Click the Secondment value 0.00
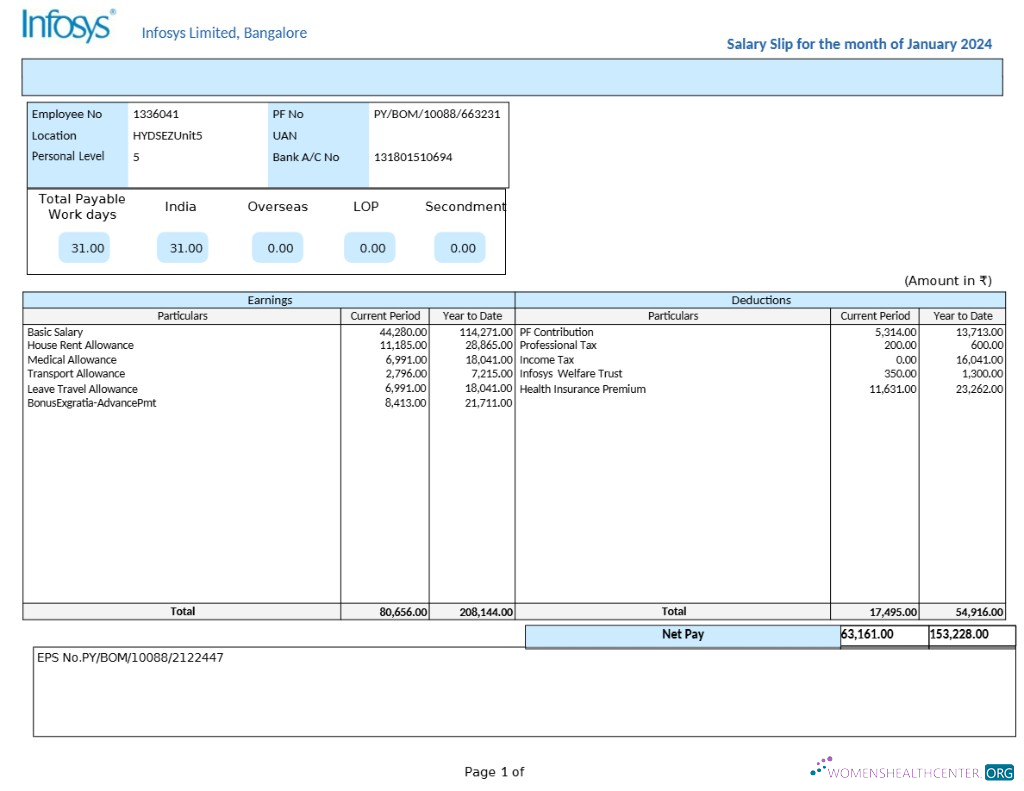Viewport: 1024px width, 791px height. pos(460,247)
